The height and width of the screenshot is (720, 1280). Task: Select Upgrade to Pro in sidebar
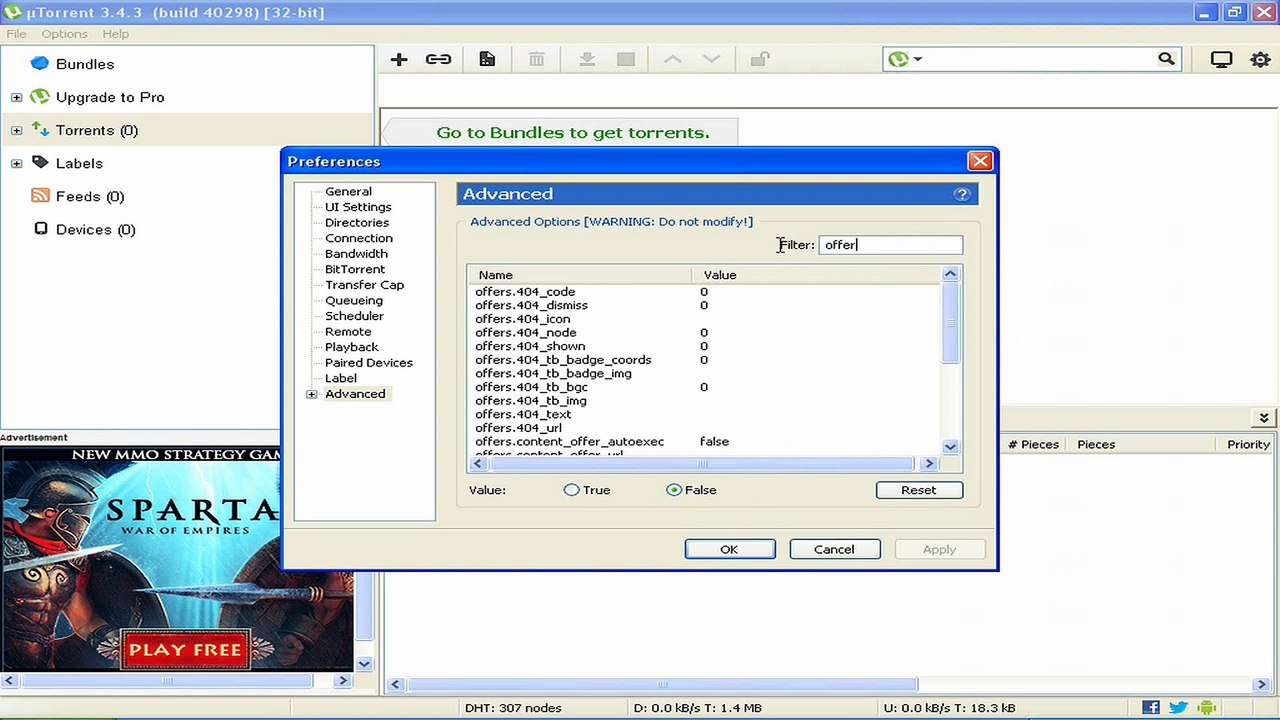(x=110, y=97)
